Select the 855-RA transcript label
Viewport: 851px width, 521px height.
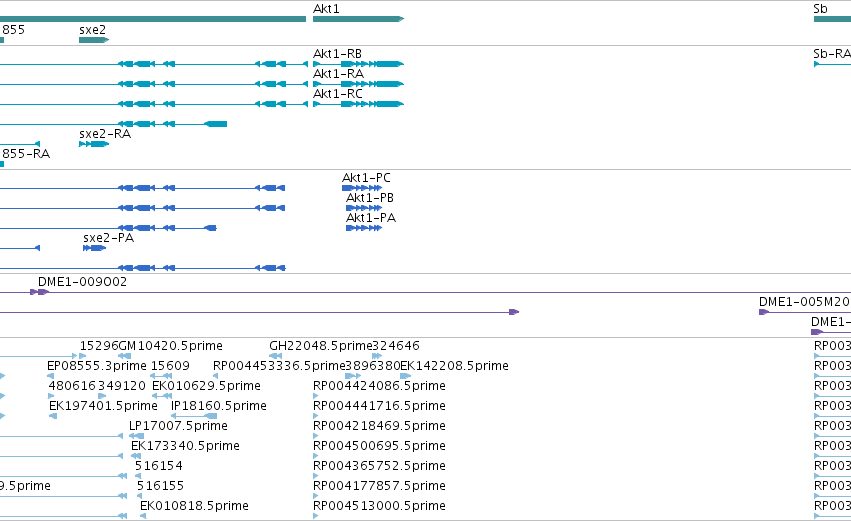point(26,154)
